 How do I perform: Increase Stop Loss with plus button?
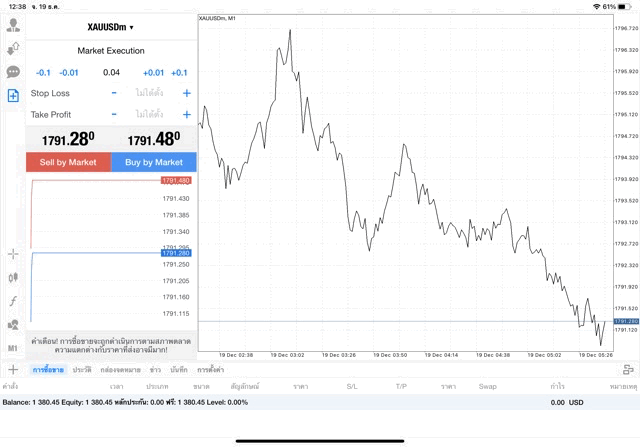click(x=186, y=93)
